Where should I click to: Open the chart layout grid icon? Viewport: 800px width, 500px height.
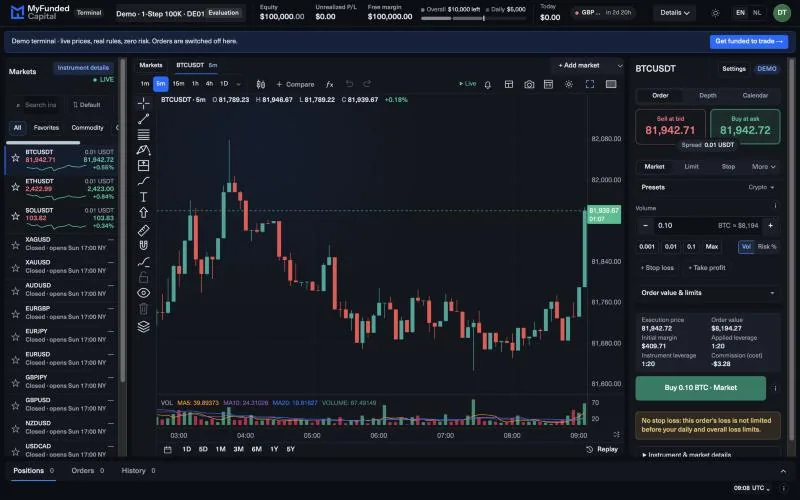point(509,84)
